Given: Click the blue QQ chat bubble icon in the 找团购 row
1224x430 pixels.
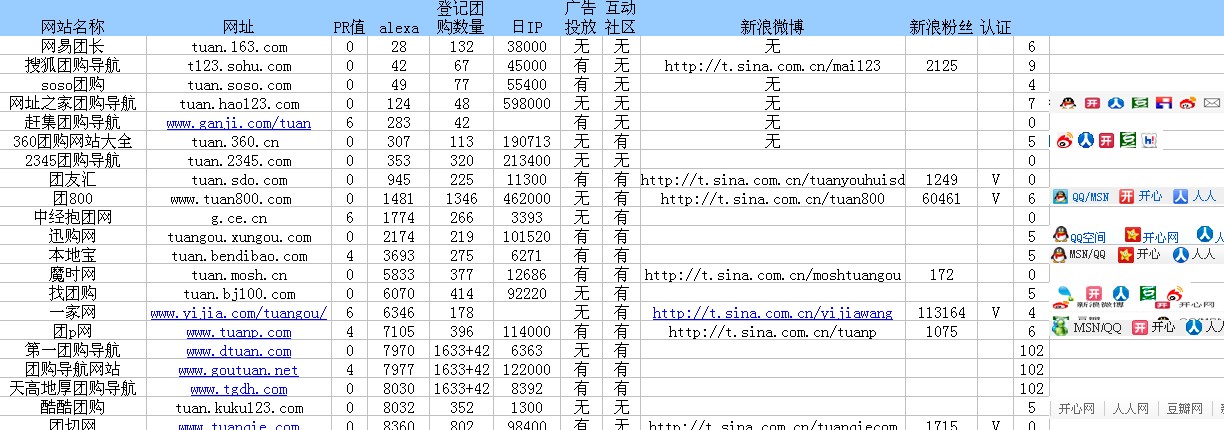Looking at the screenshot, I should pos(1064,293).
